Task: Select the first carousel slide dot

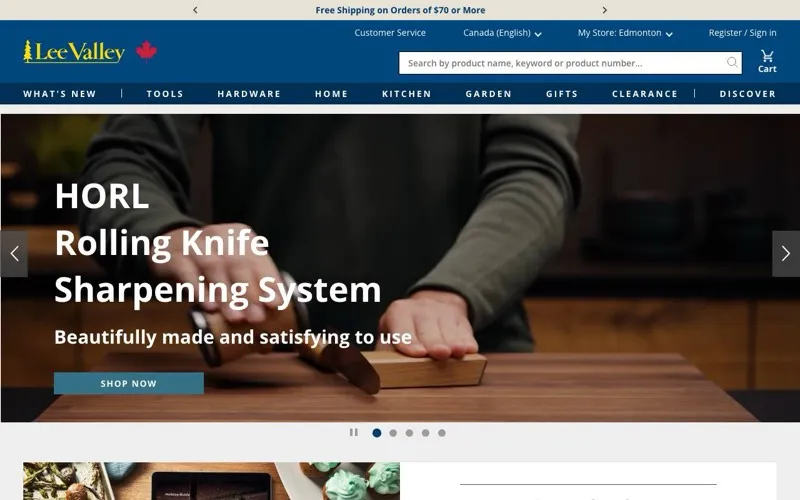Action: coord(377,433)
